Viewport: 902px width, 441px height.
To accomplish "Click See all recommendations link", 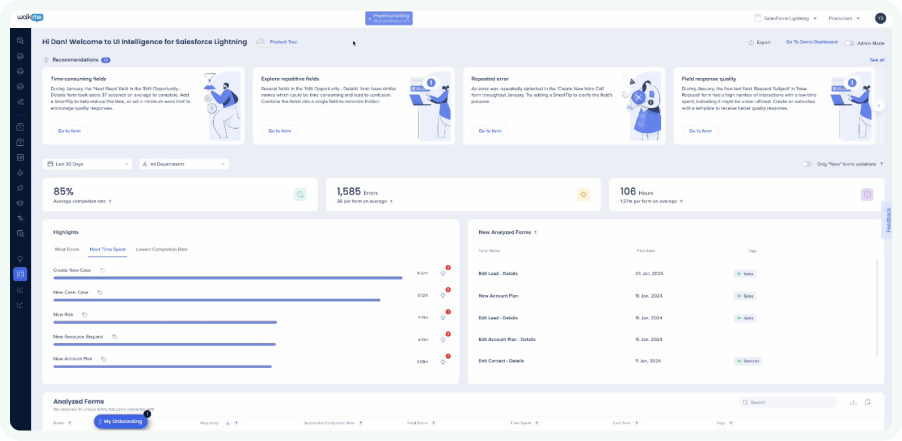I will point(877,60).
